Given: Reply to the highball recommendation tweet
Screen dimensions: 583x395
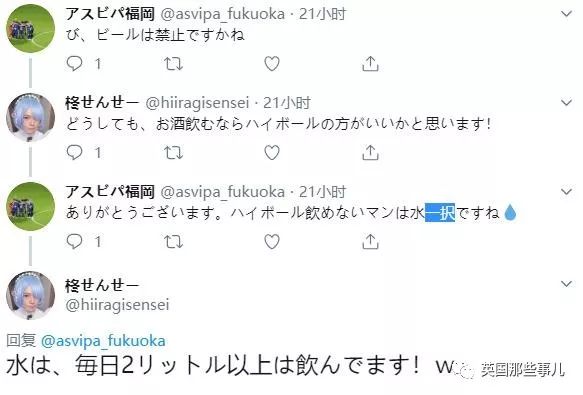Looking at the screenshot, I should (74, 152).
